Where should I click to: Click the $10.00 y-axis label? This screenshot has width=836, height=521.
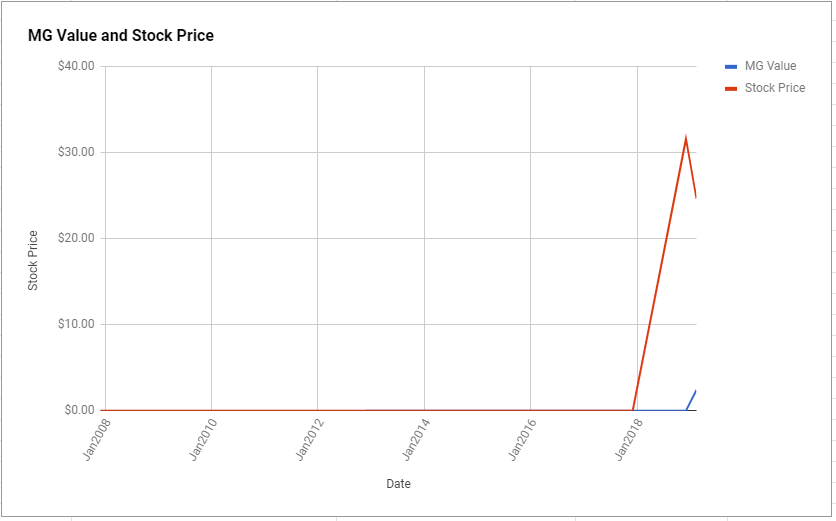(76, 324)
